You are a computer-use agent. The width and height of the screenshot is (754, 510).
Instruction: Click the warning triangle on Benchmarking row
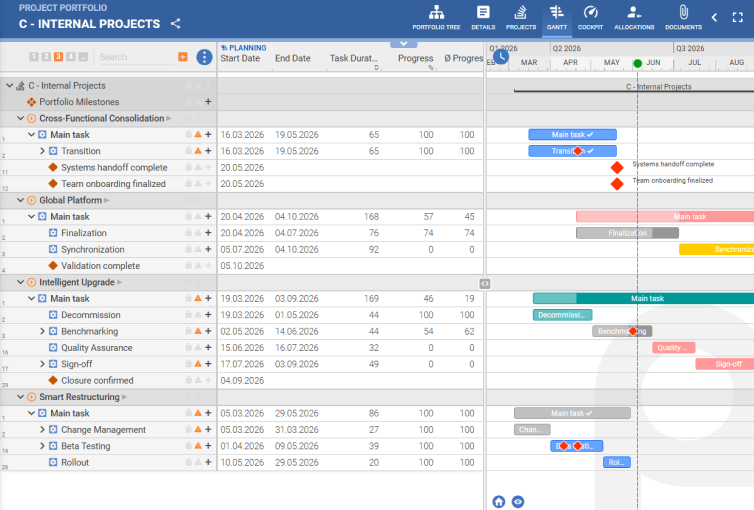198,331
